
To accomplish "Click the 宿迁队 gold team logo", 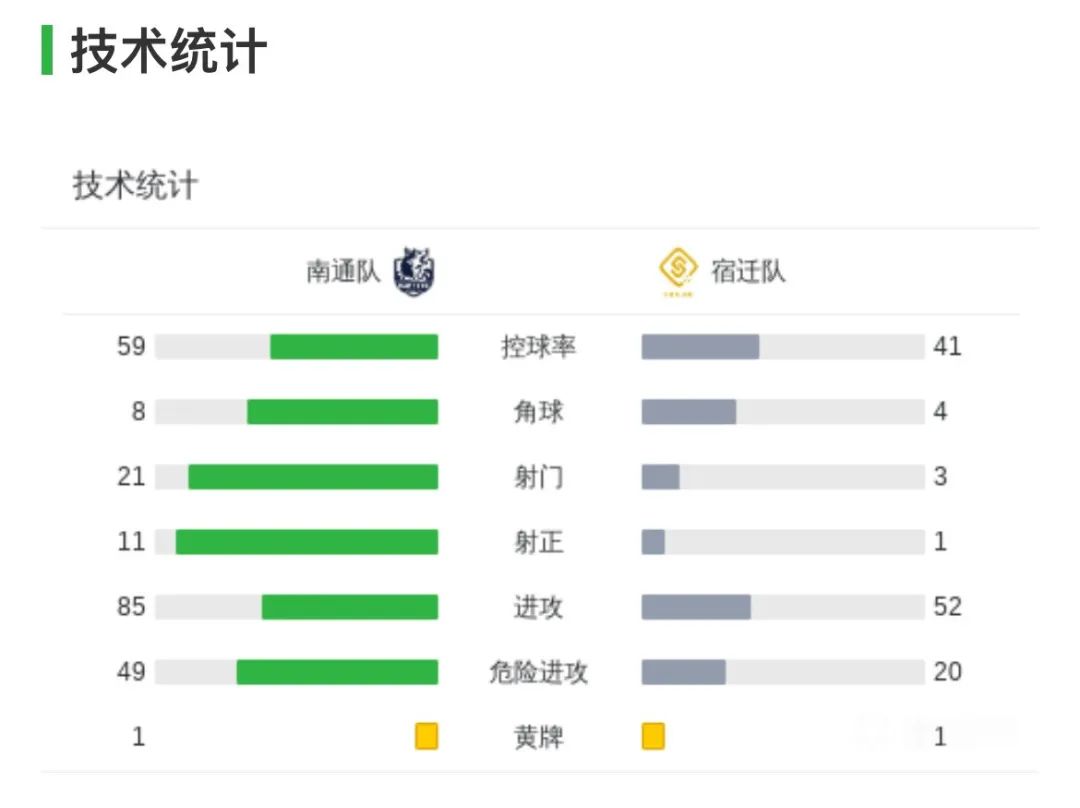I will coord(678,271).
